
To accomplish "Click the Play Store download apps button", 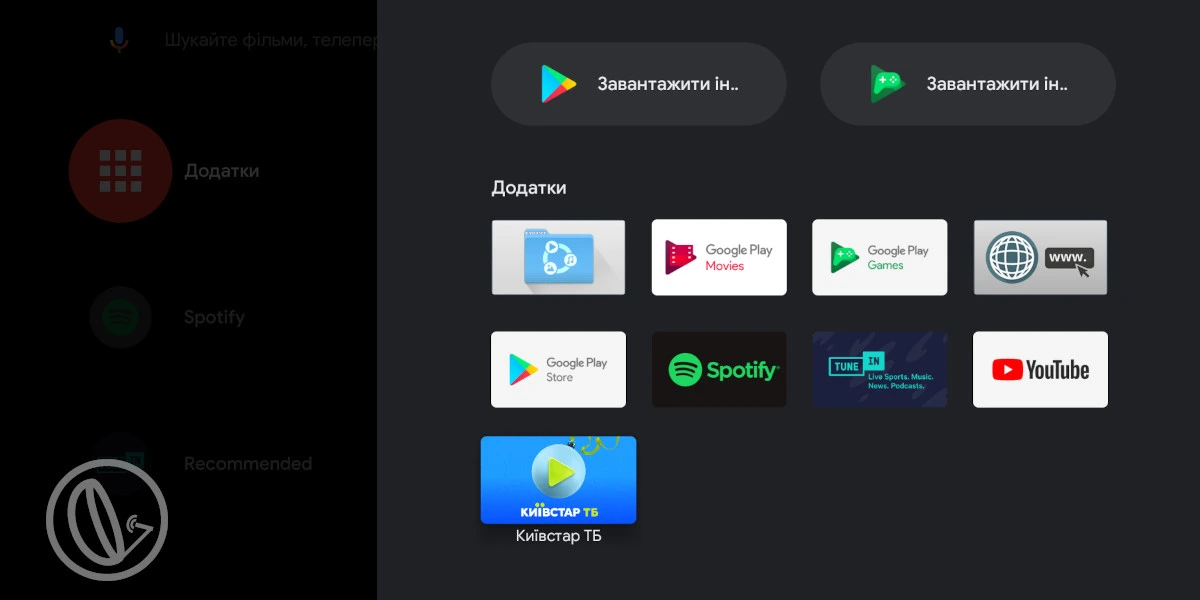I will click(638, 84).
